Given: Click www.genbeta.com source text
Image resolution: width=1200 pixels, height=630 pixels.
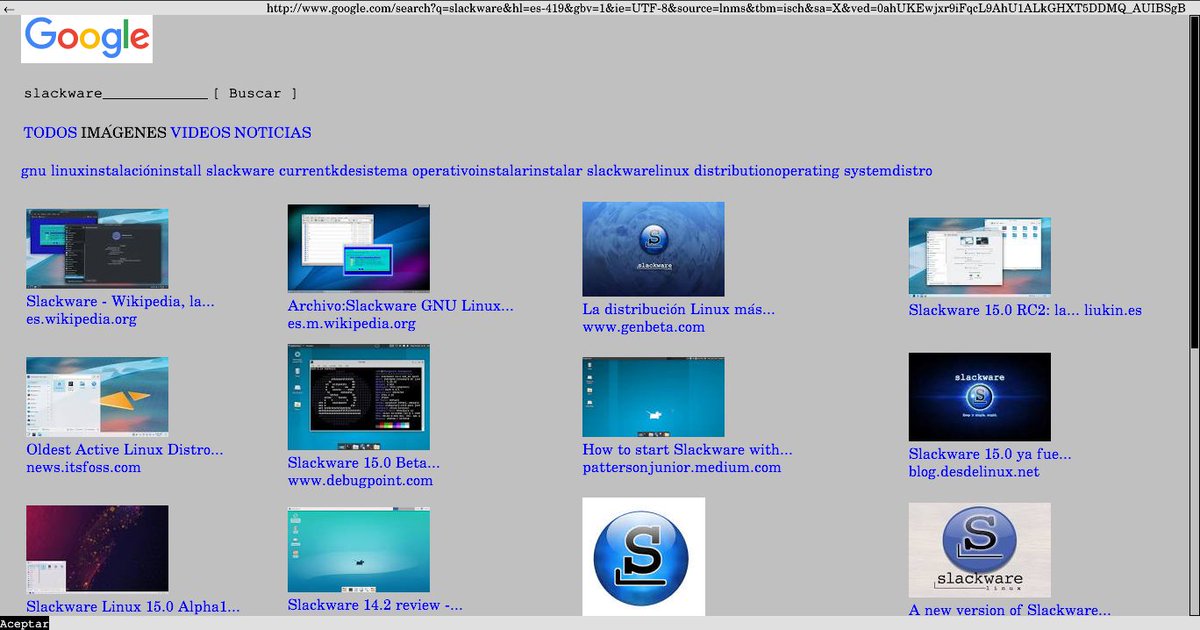Looking at the screenshot, I should [x=644, y=327].
